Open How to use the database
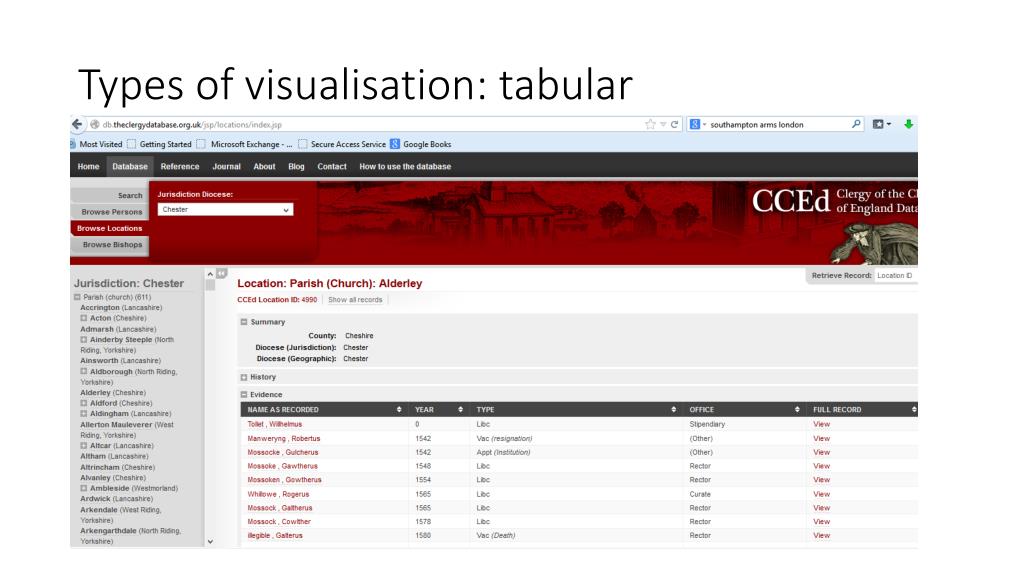 (405, 167)
